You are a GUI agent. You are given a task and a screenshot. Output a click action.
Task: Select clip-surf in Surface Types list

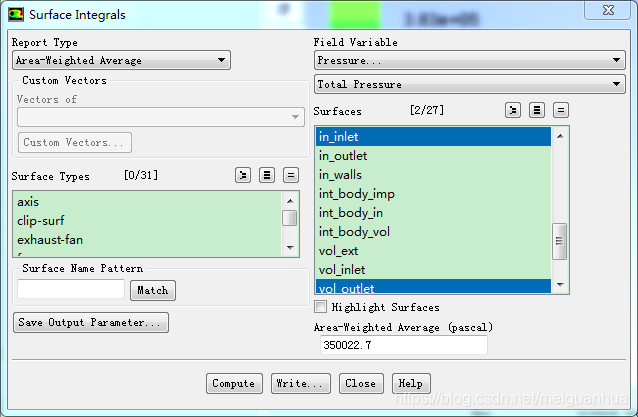click(147, 221)
